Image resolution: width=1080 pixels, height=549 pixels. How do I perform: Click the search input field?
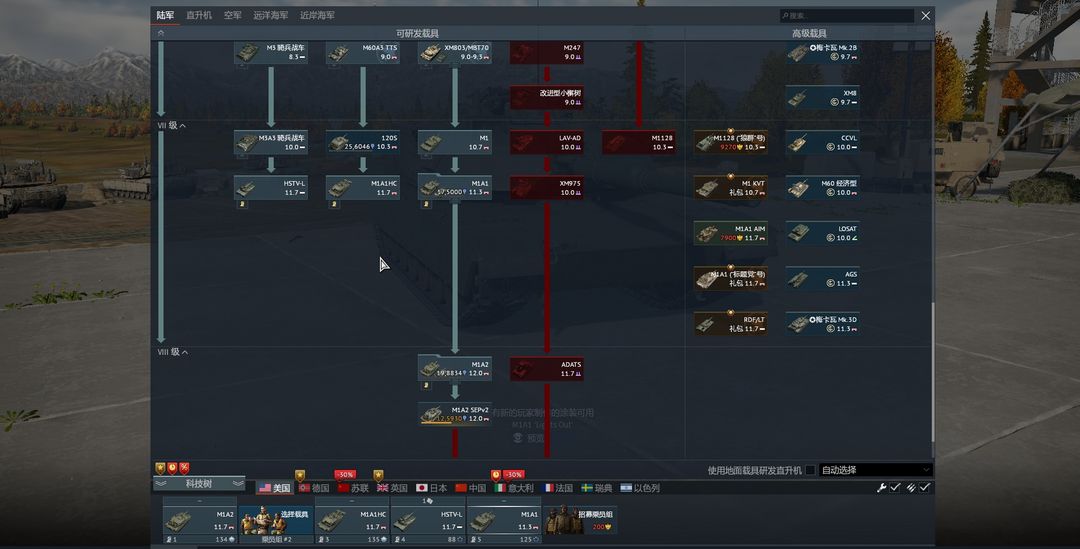(847, 15)
